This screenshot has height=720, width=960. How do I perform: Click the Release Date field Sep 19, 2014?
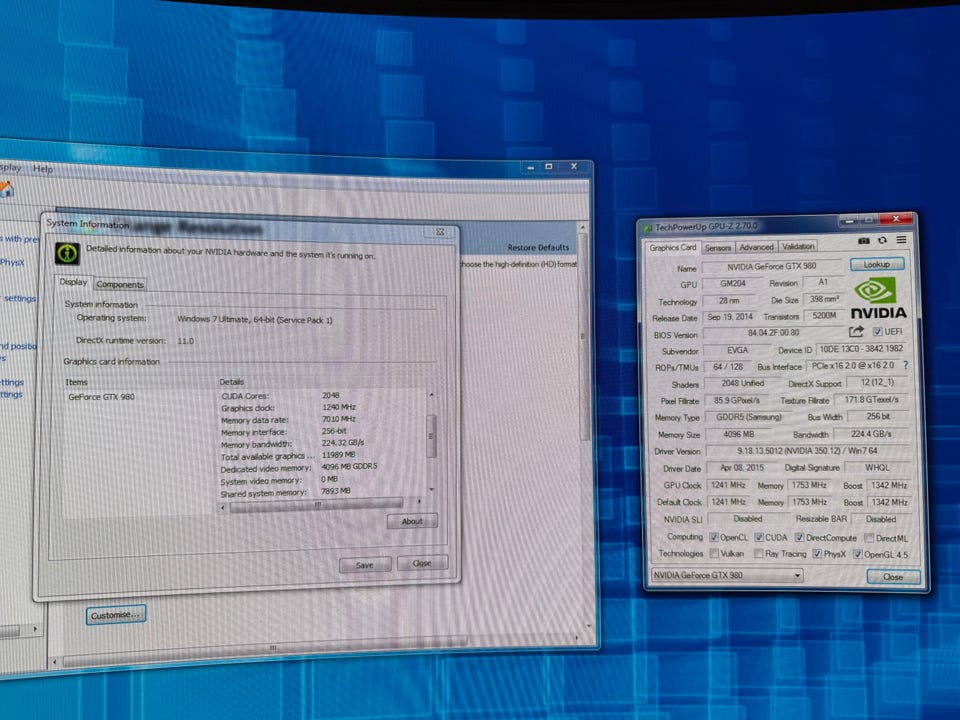click(x=730, y=317)
